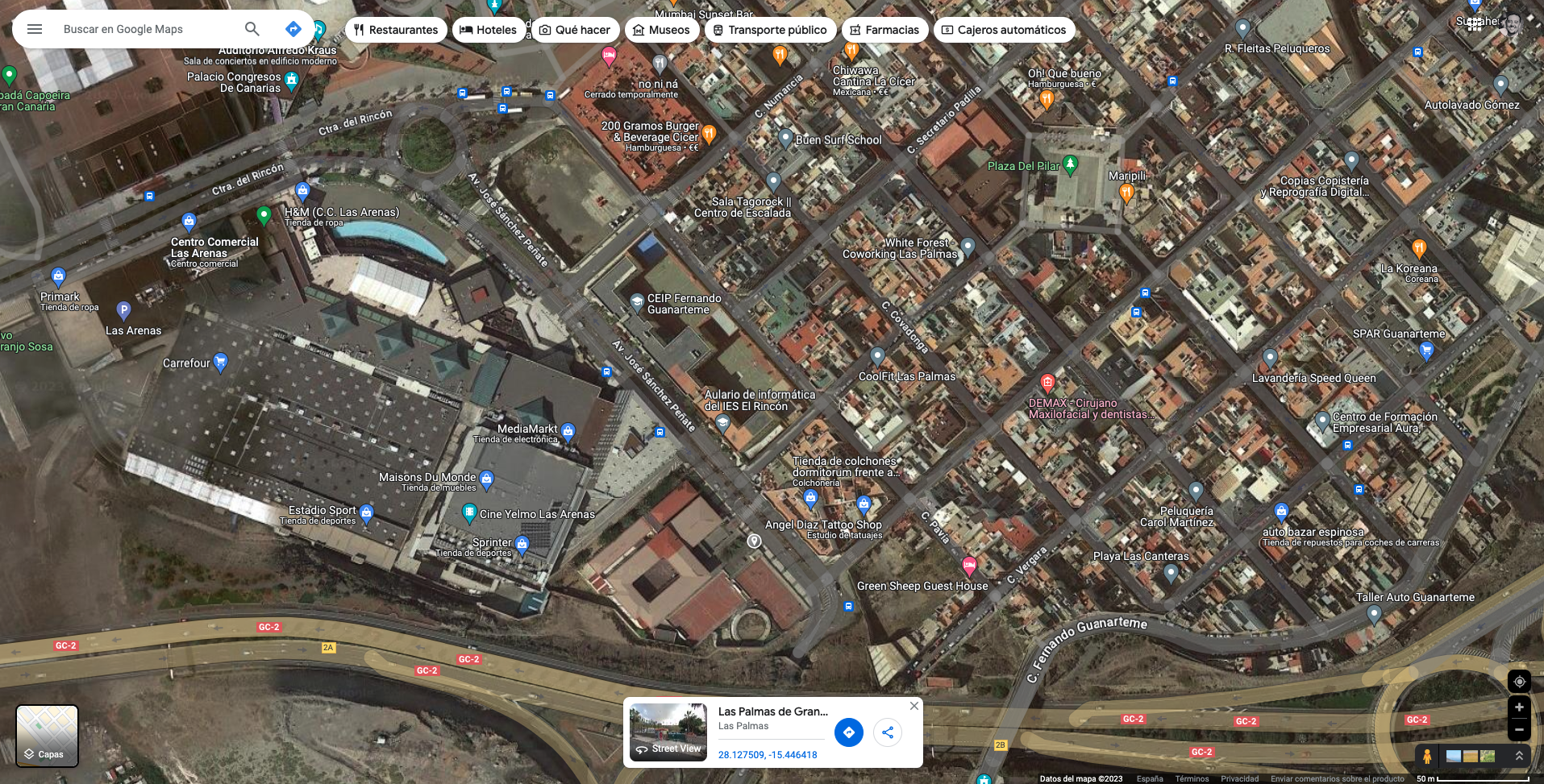Viewport: 1544px width, 784px height.
Task: Click the Carrefour shopping pin
Action: pos(220,361)
